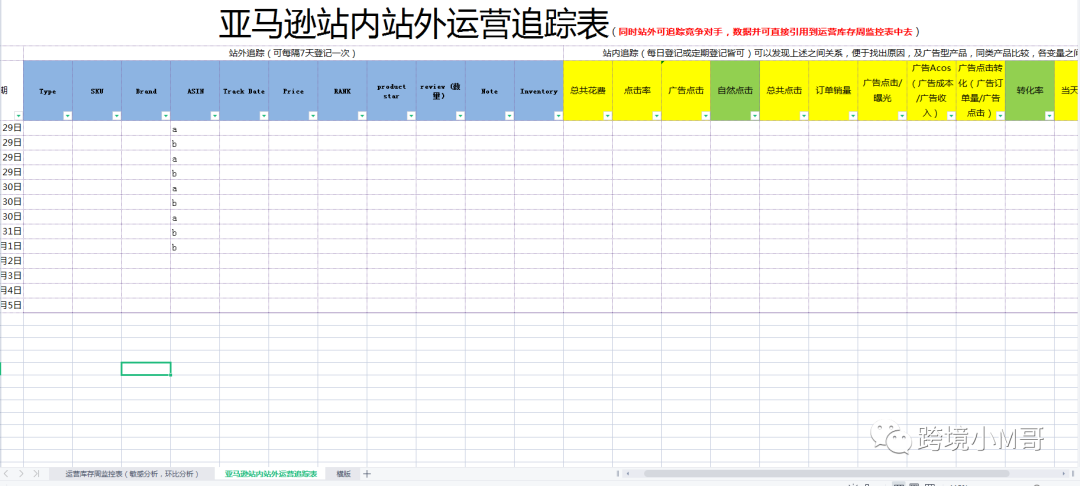
Task: Open the 广告点击/曝光 column filter arrow
Action: tap(901, 116)
